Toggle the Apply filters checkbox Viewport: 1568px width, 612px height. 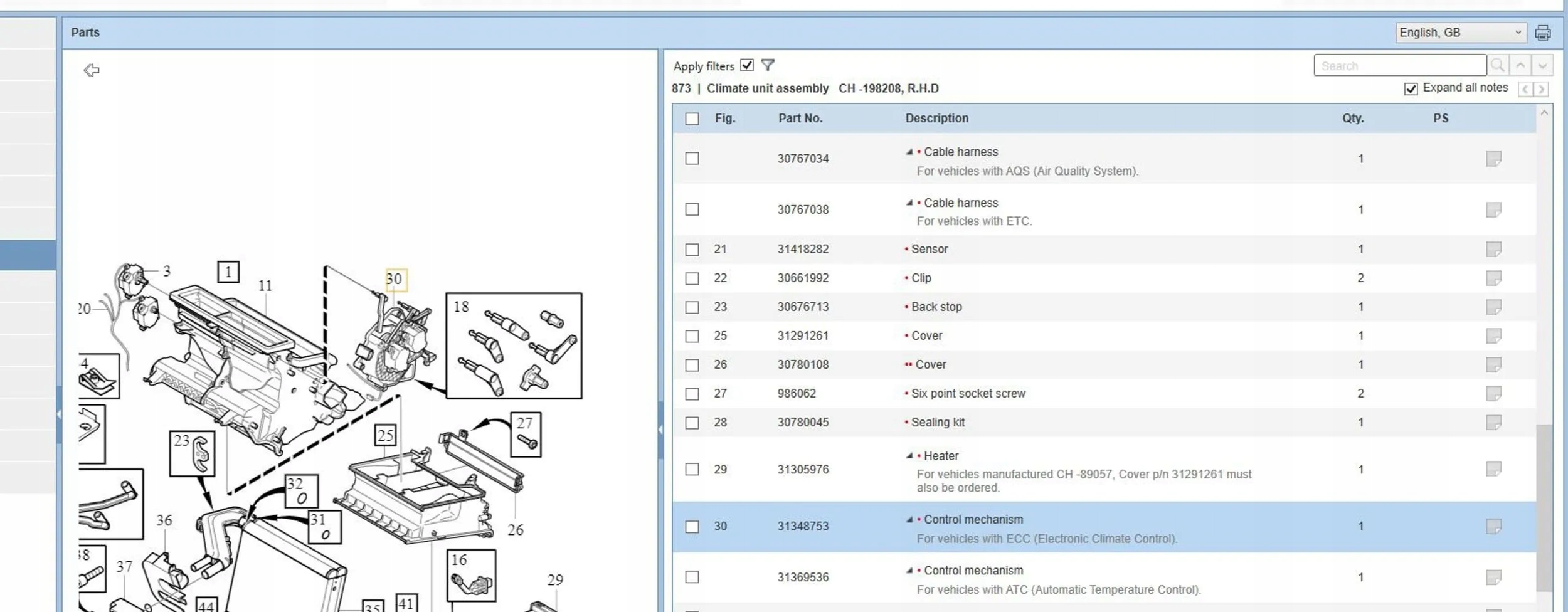point(746,65)
